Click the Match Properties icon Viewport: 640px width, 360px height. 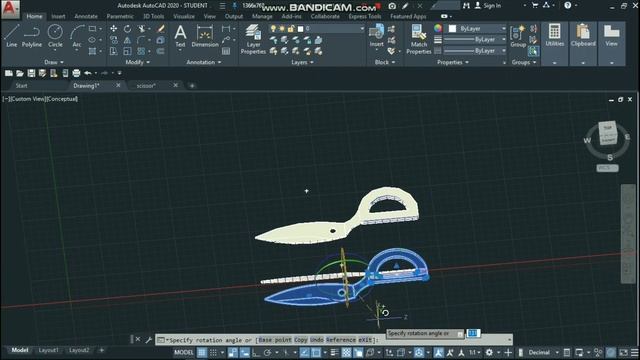(x=419, y=39)
